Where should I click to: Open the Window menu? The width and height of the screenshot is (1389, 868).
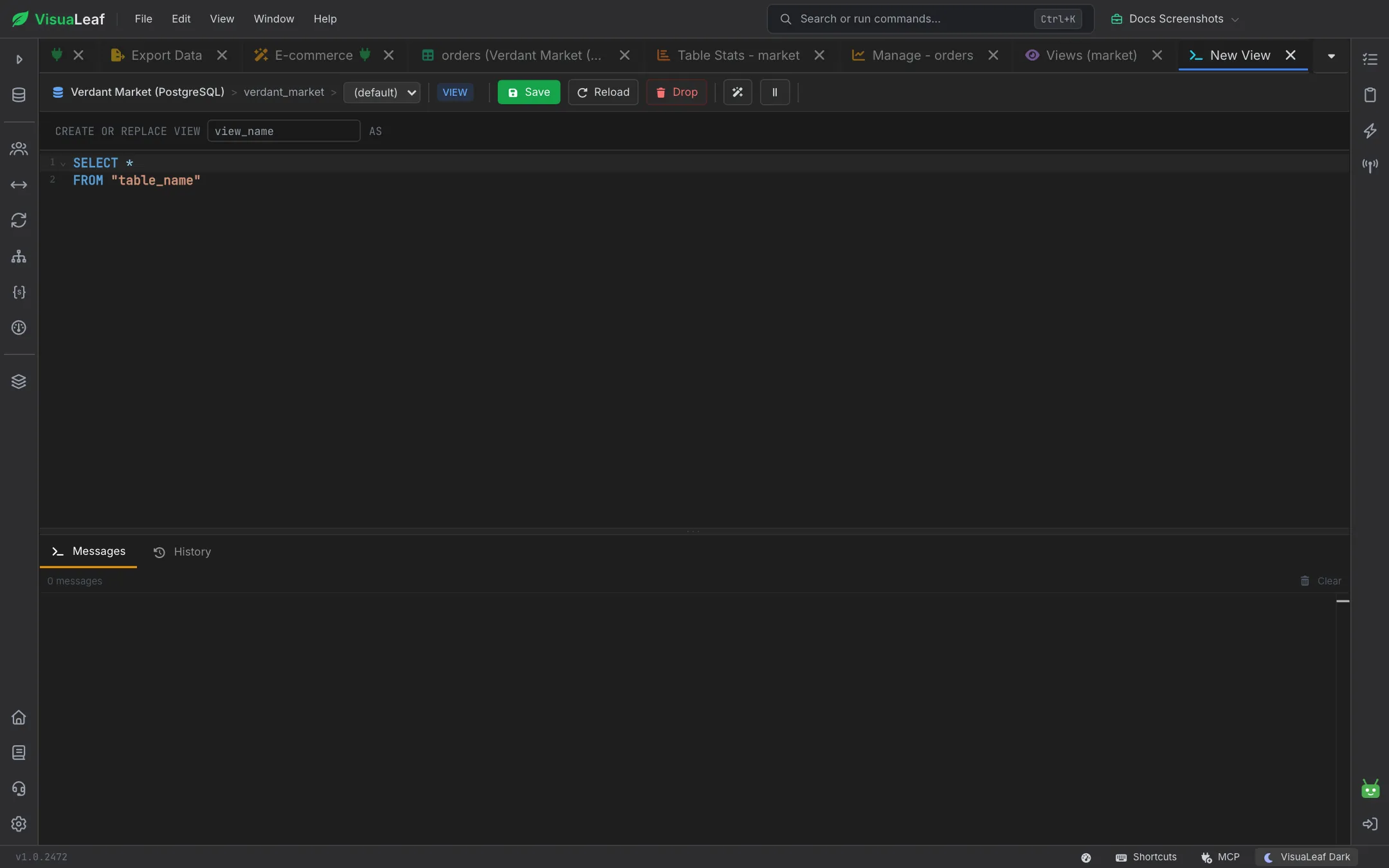[x=274, y=19]
